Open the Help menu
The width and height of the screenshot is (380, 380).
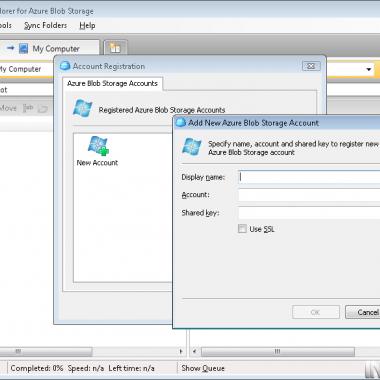coord(87,25)
